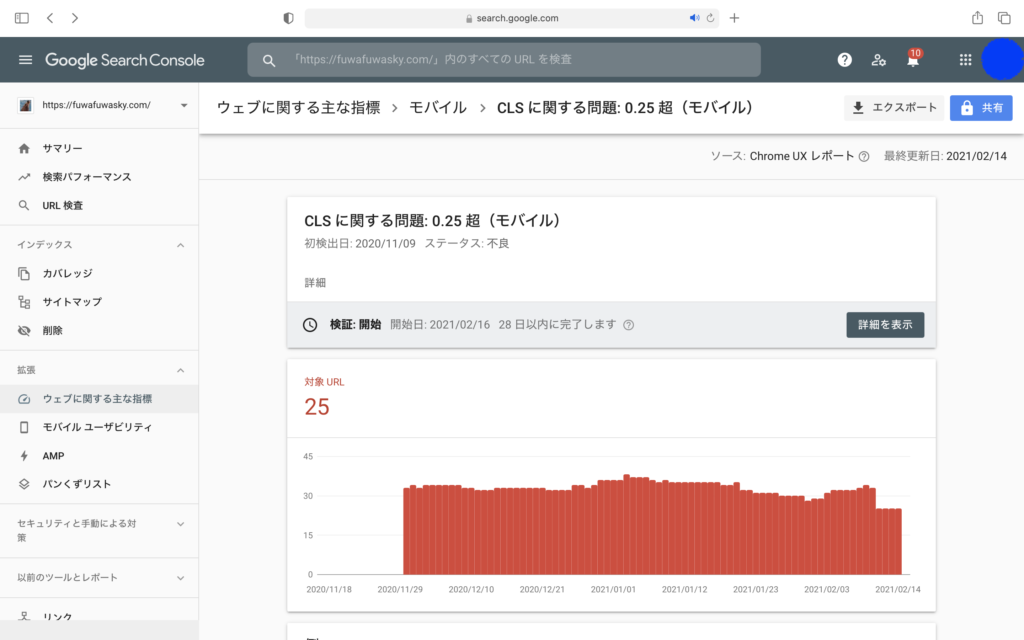Screen dimensions: 1024x640
Task: Open notifications bell with 10 badge
Action: pos(913,59)
